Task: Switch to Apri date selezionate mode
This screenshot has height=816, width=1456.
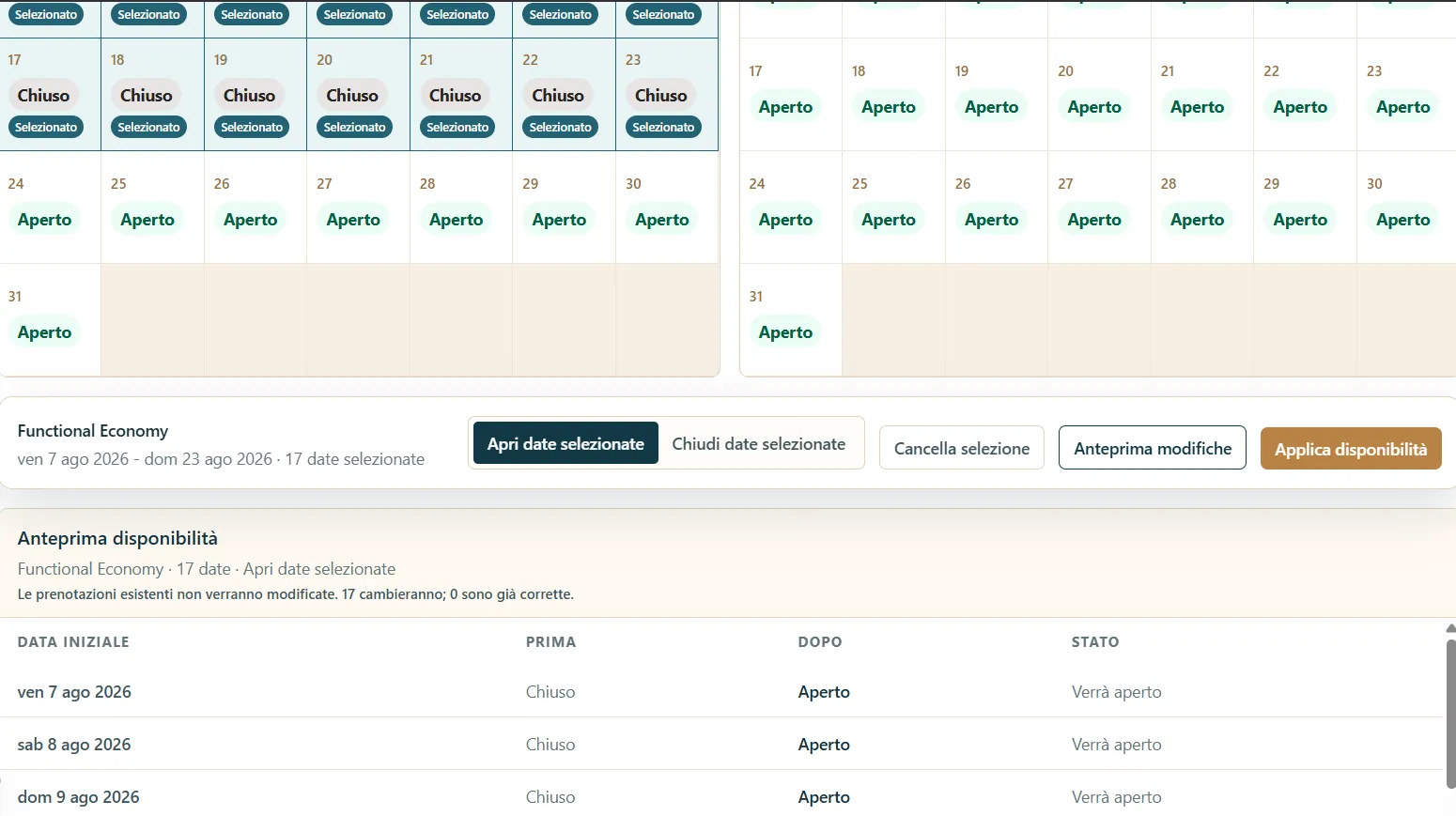Action: point(565,443)
